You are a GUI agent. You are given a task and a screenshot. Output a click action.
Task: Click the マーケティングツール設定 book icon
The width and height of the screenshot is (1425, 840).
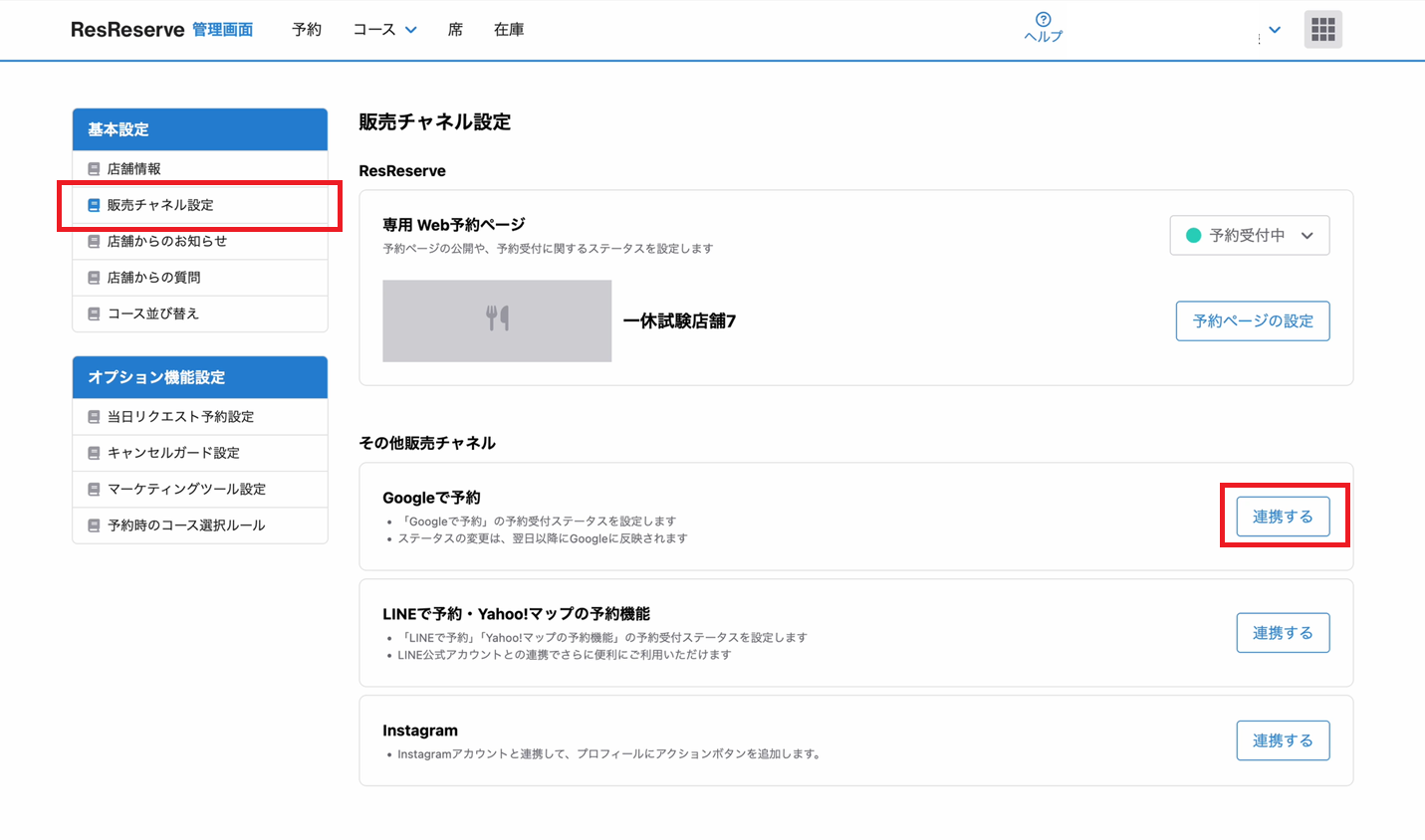tap(94, 490)
